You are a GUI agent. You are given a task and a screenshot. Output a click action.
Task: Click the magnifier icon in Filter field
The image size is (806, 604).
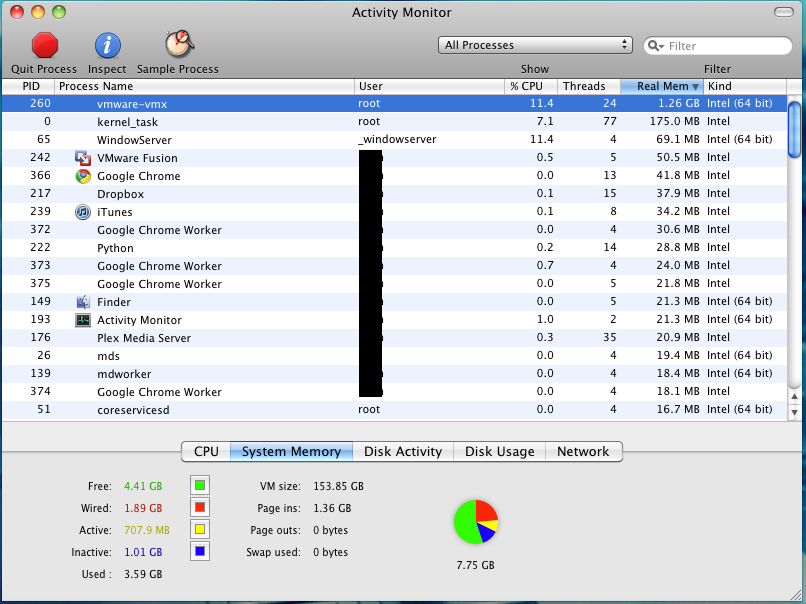point(654,46)
